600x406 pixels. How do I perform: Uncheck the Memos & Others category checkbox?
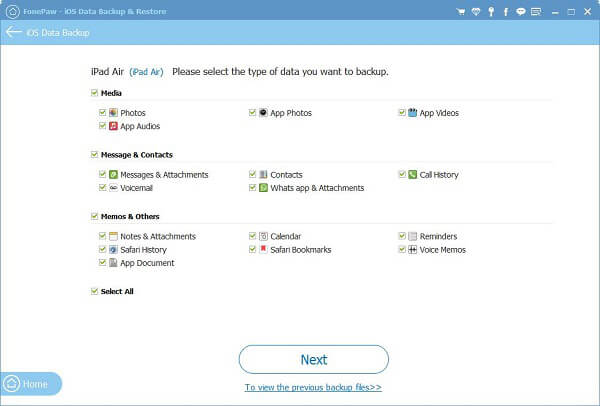click(x=95, y=216)
